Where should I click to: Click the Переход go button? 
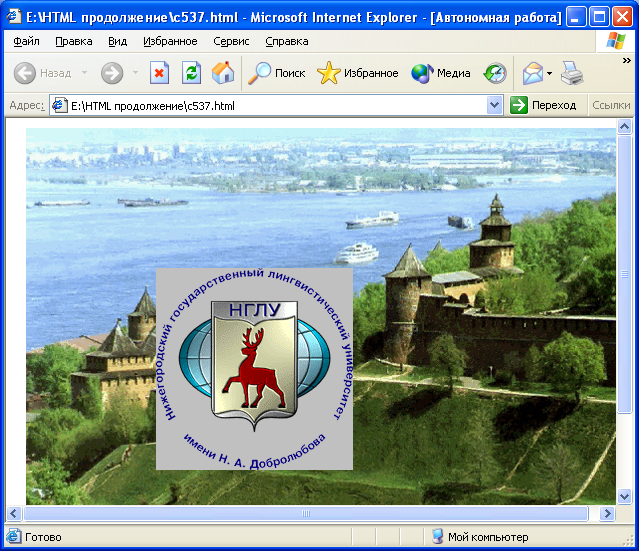pyautogui.click(x=544, y=105)
